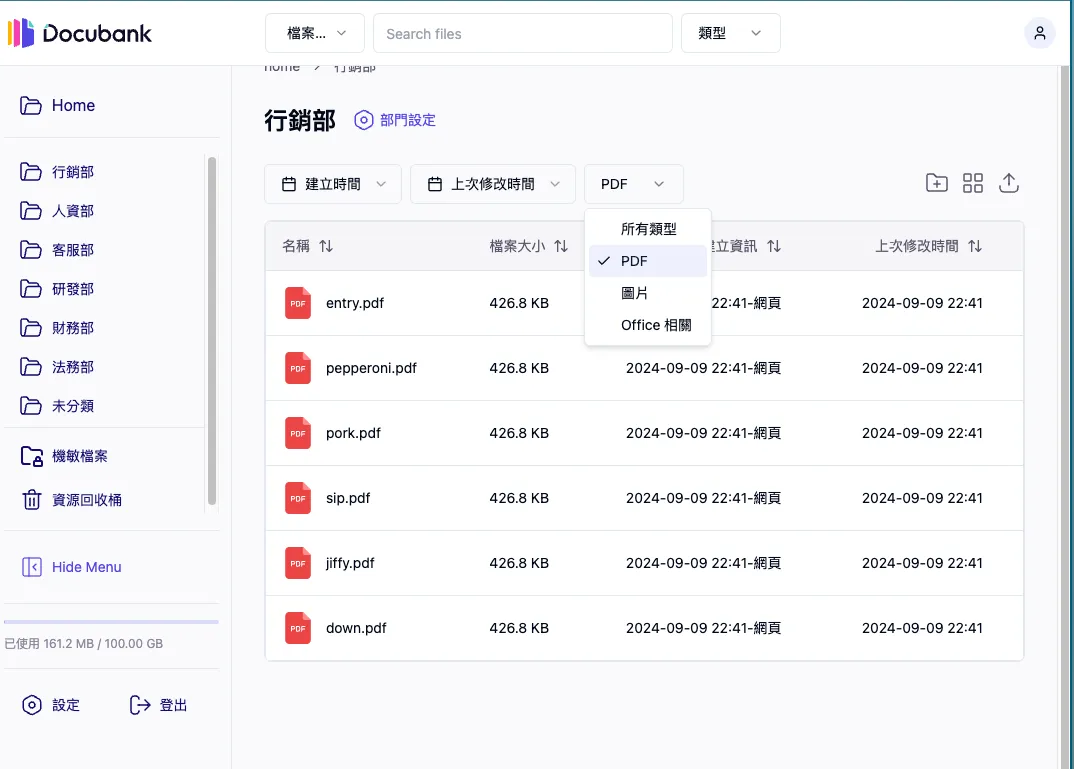
Task: Click the user profile icon
Action: coord(1039,32)
